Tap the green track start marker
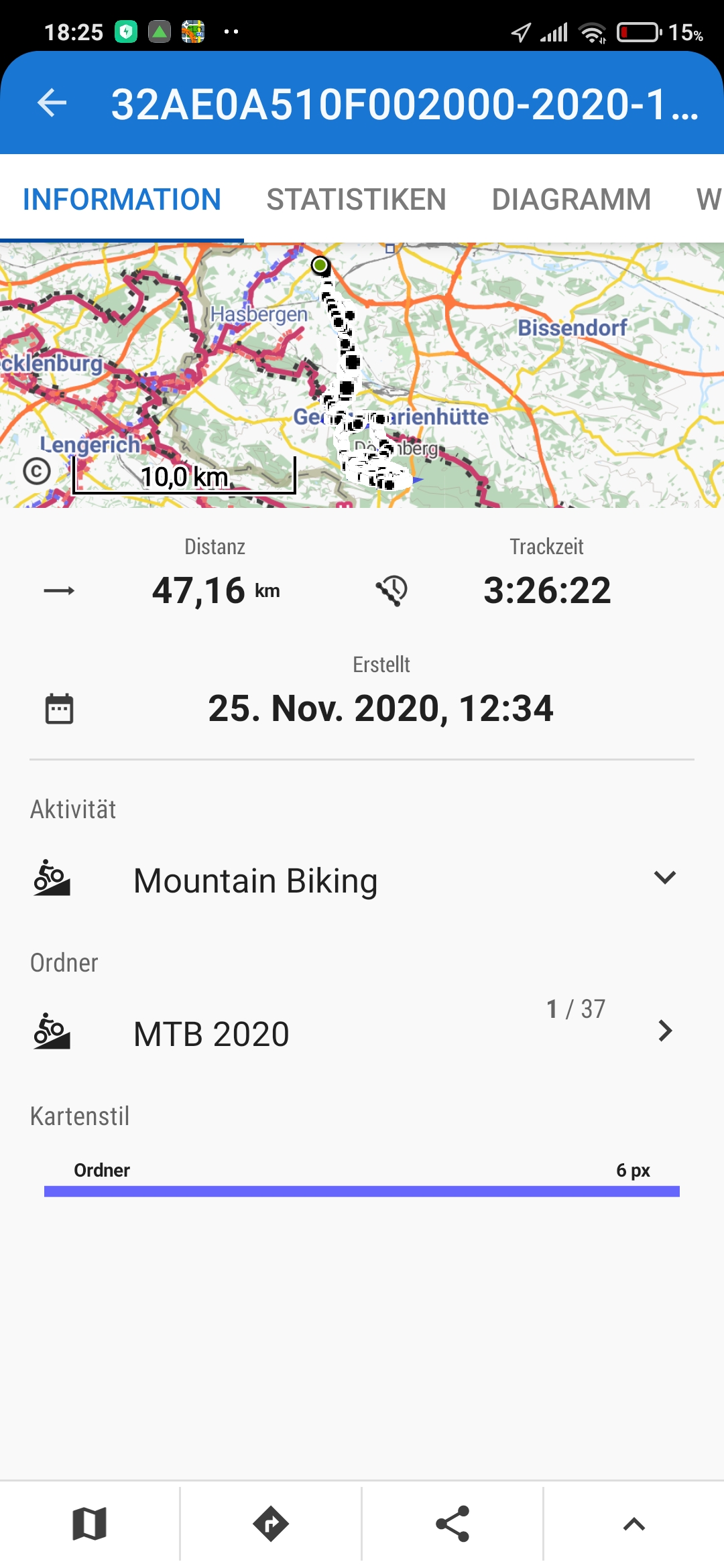The width and height of the screenshot is (724, 1568). [x=320, y=265]
